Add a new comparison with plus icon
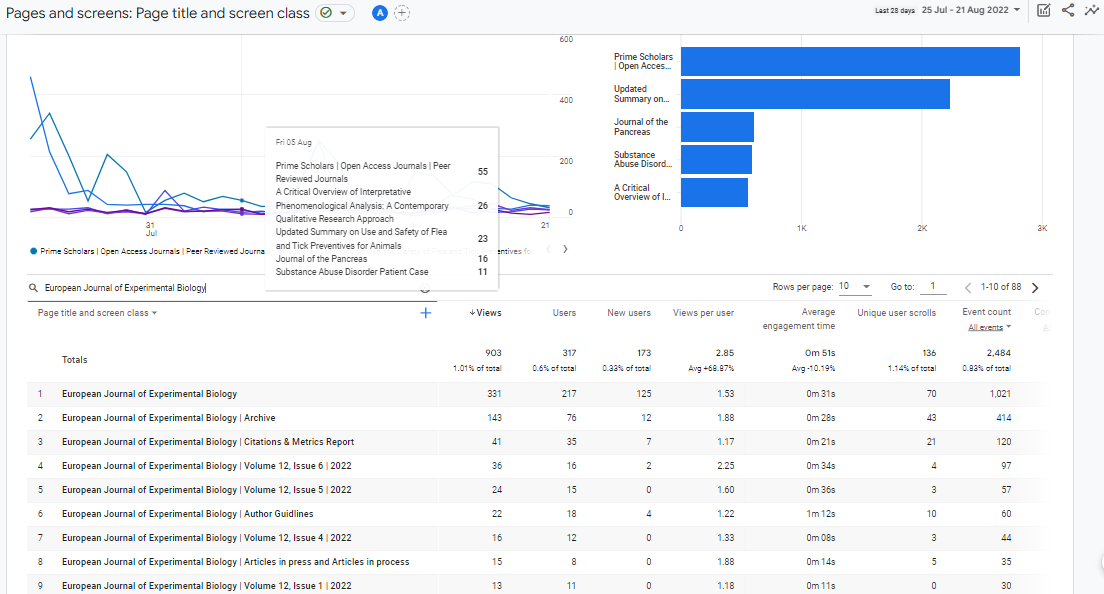Image resolution: width=1104 pixels, height=594 pixels. pyautogui.click(x=402, y=13)
